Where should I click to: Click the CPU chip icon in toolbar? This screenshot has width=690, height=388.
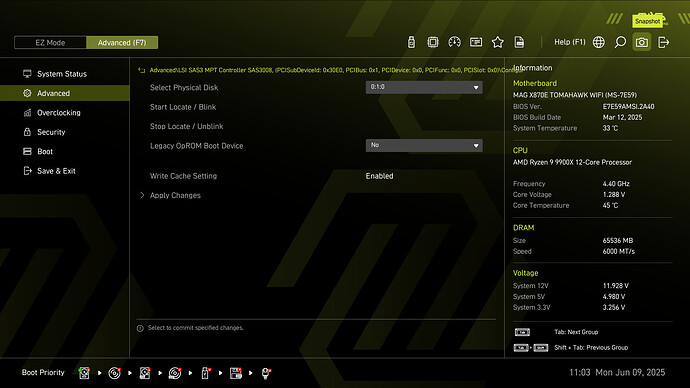point(433,42)
